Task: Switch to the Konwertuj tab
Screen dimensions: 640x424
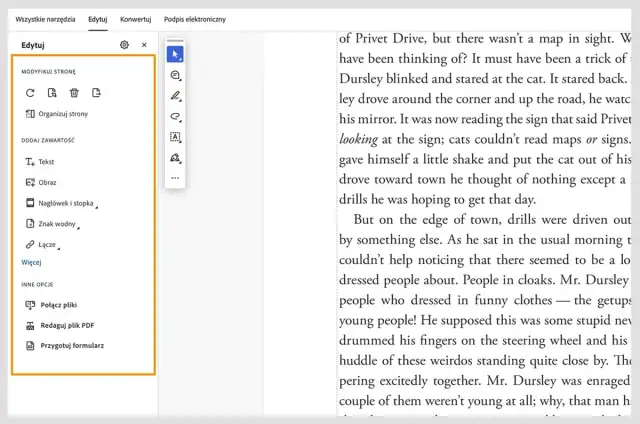Action: tap(136, 19)
